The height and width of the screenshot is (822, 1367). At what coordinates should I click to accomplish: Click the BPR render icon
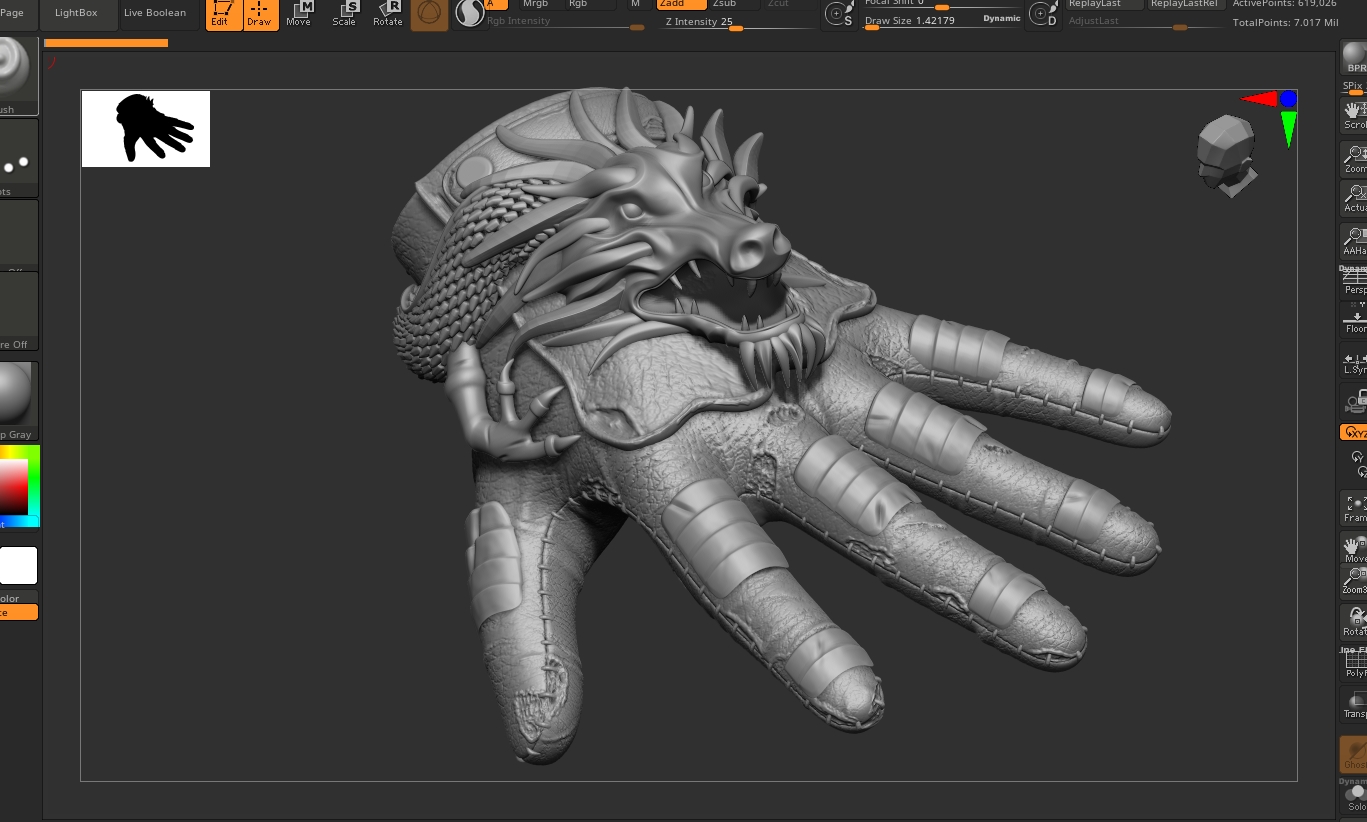1355,59
